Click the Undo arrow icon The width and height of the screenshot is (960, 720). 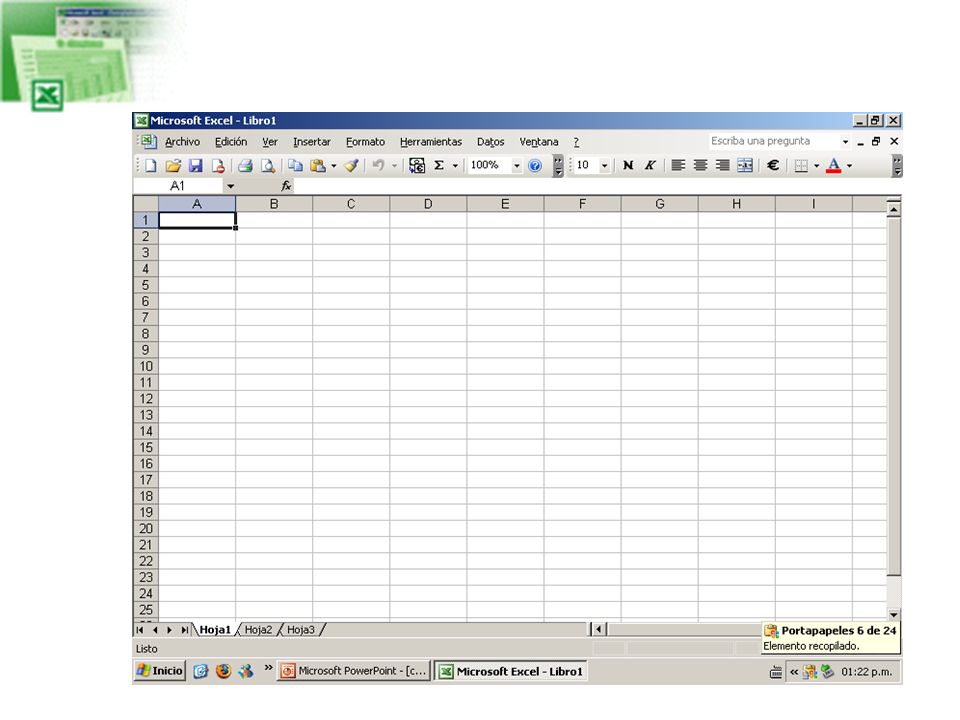coord(378,165)
